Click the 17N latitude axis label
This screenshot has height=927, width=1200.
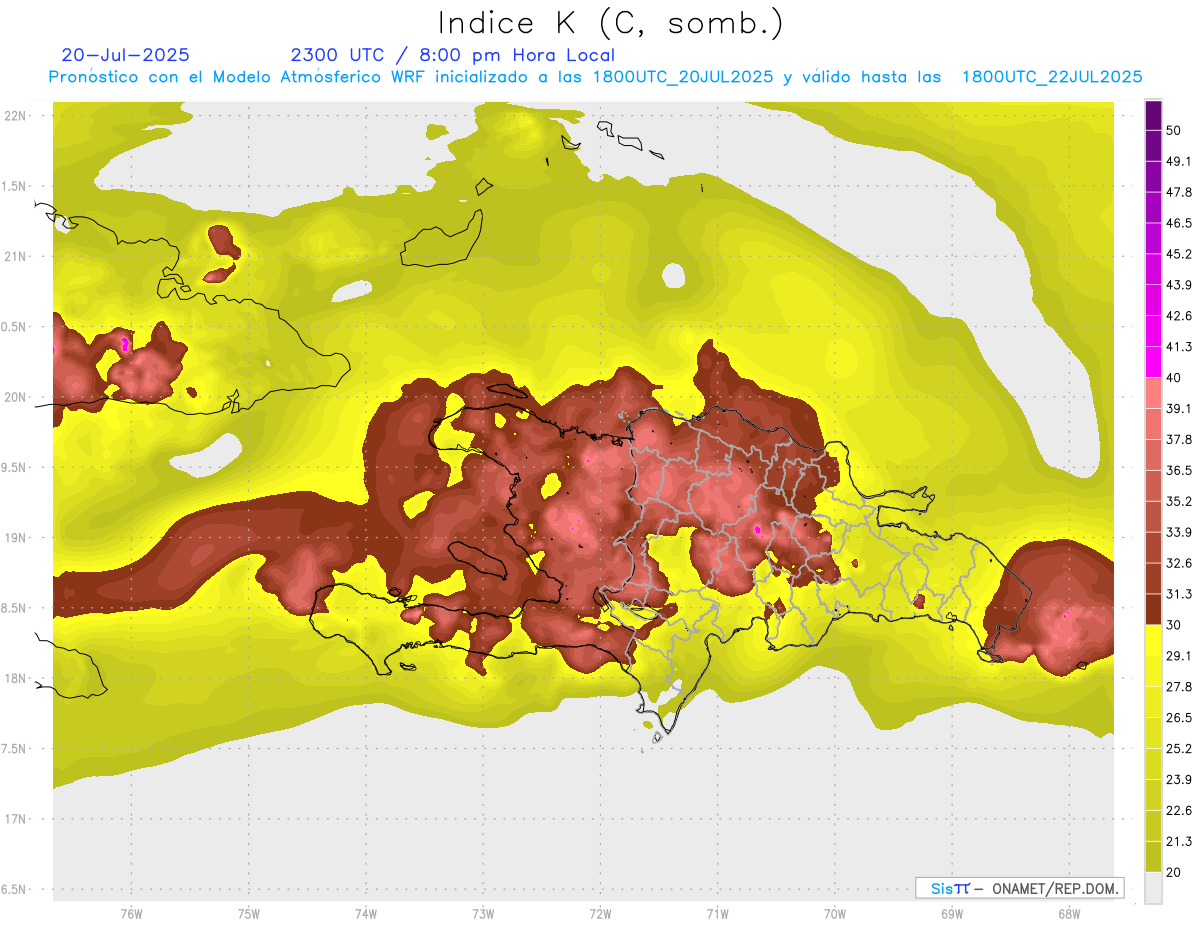16,819
